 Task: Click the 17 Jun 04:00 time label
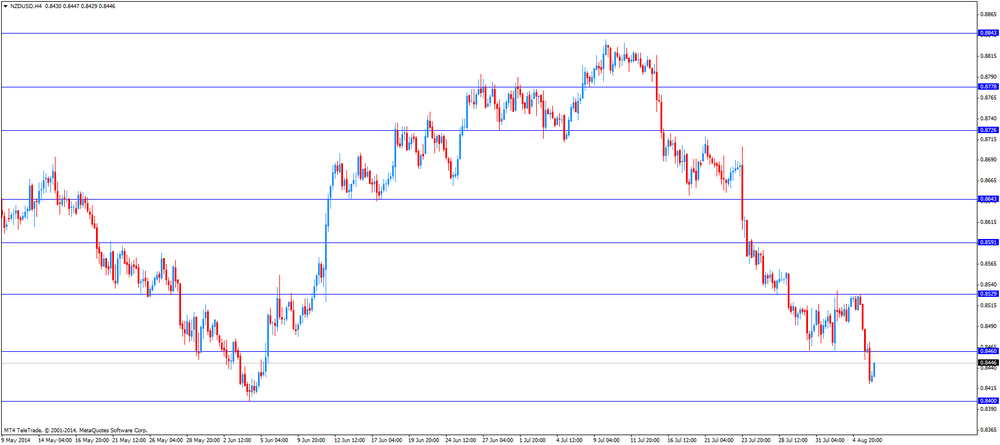pyautogui.click(x=386, y=441)
